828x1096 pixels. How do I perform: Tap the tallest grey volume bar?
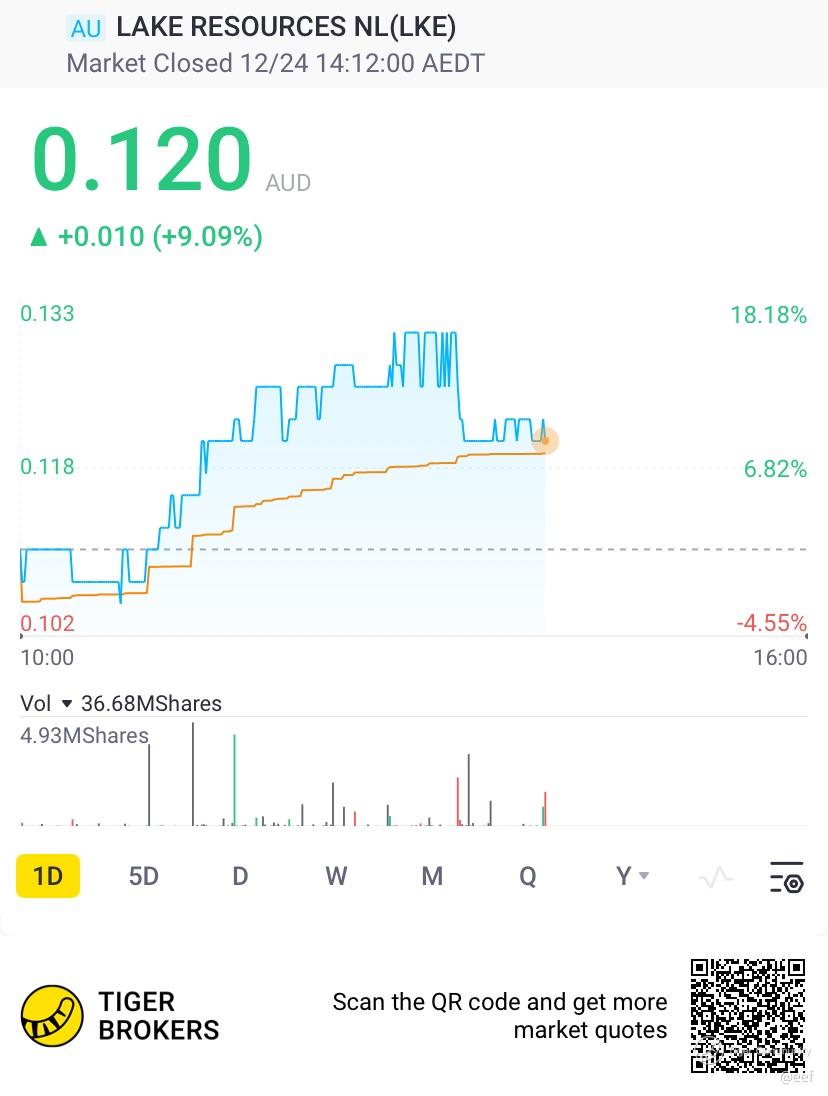[x=193, y=775]
